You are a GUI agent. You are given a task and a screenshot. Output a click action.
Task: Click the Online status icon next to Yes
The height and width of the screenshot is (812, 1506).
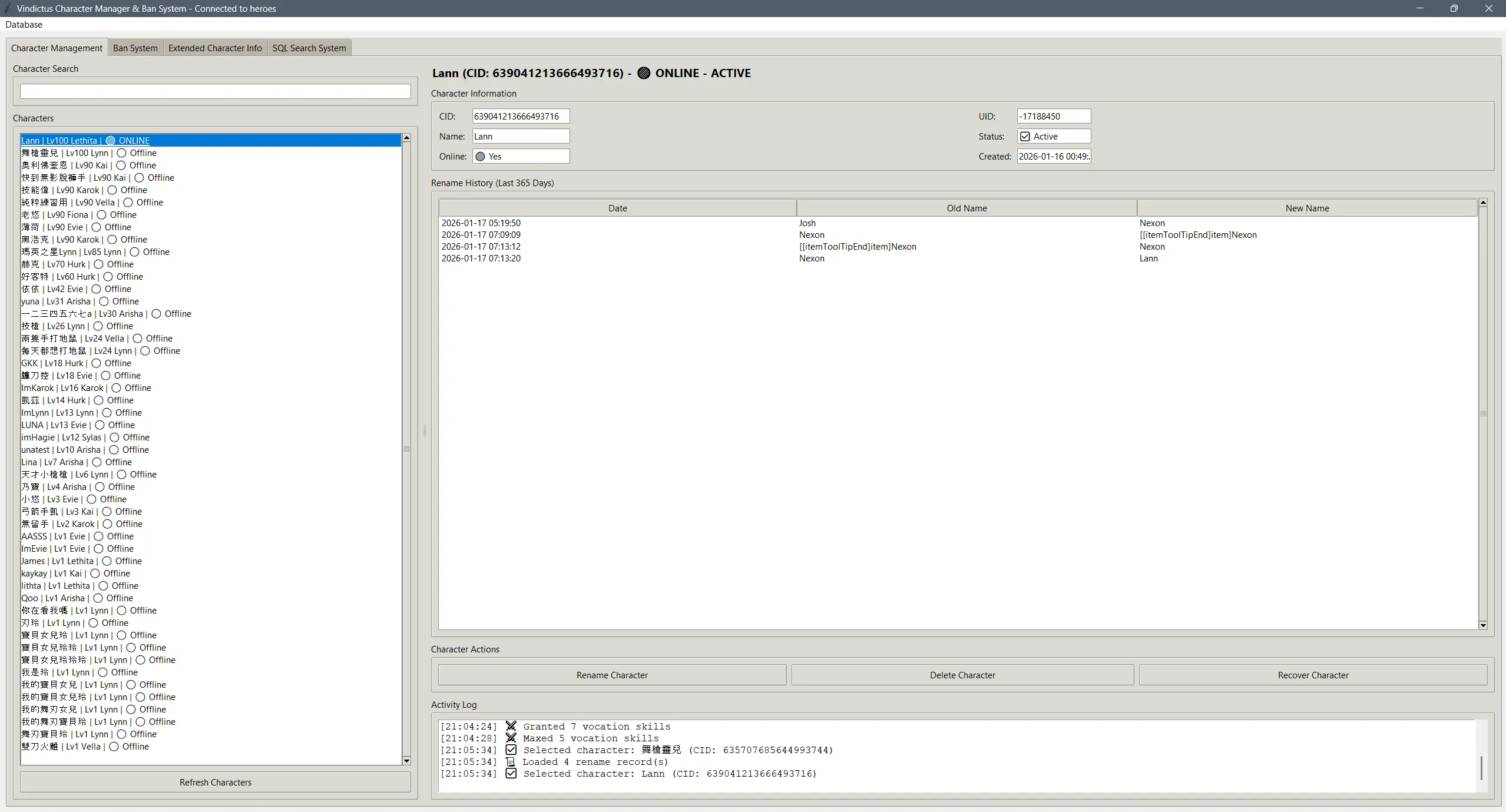(481, 157)
